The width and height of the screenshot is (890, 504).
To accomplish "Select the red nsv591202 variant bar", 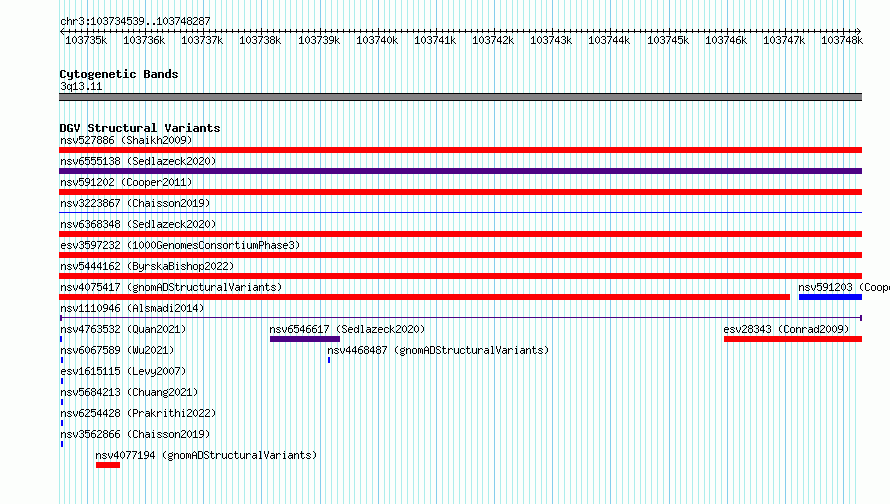I will point(460,192).
